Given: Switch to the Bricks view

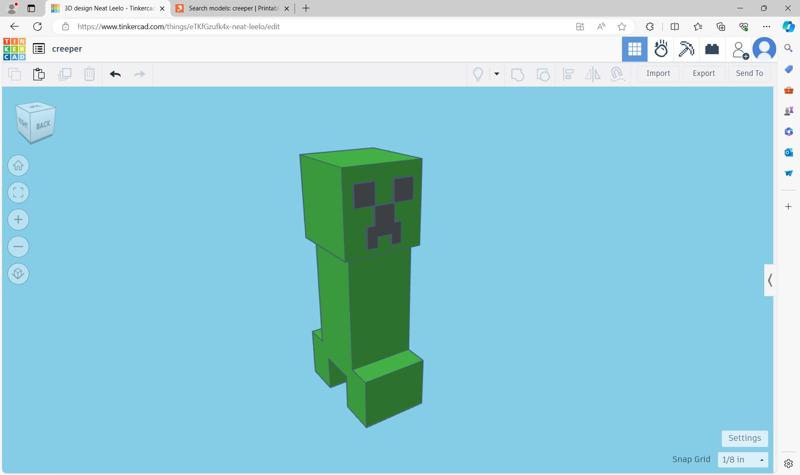Looking at the screenshot, I should click(x=712, y=49).
